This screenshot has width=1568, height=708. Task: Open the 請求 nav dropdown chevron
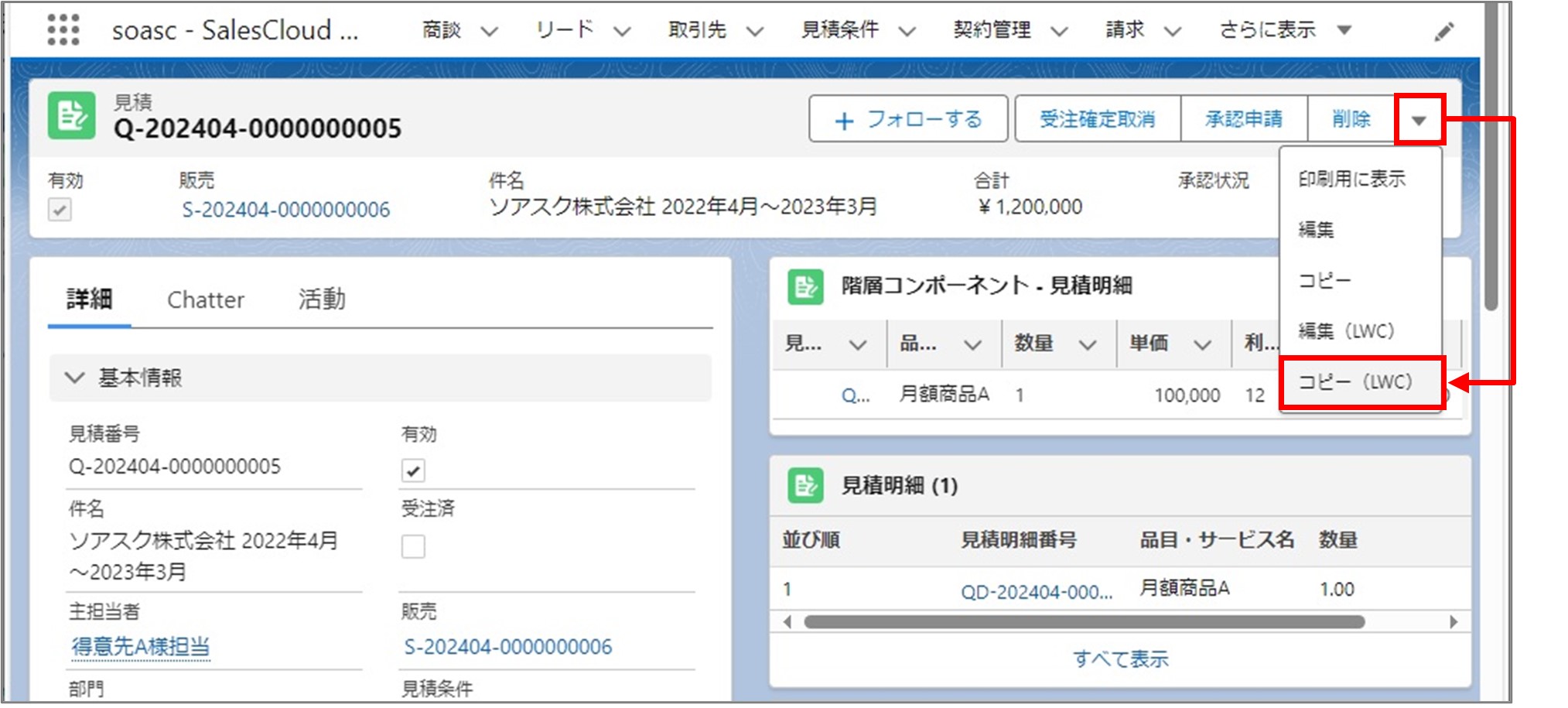click(1173, 32)
